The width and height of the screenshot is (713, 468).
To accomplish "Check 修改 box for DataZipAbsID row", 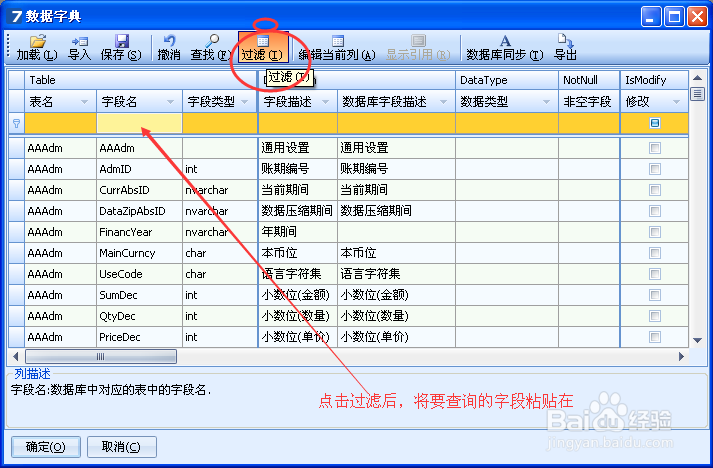I will [655, 211].
